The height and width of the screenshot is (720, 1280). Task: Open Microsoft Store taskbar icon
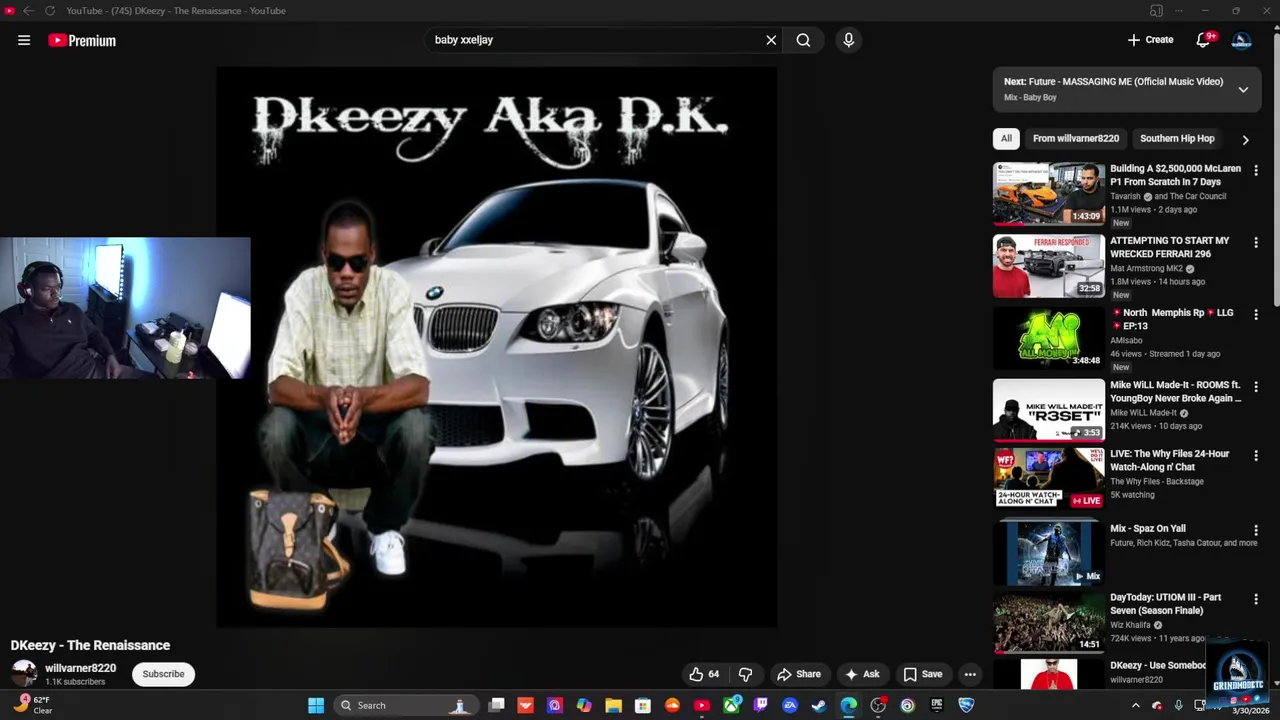(x=643, y=705)
